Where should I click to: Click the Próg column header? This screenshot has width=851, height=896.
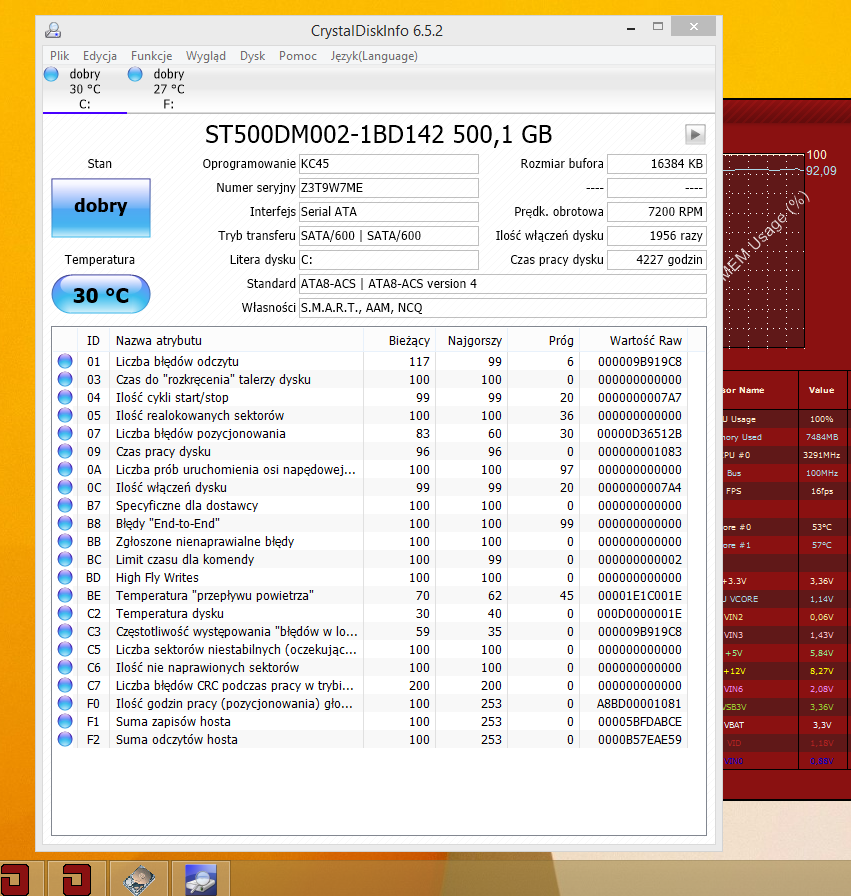[x=544, y=341]
